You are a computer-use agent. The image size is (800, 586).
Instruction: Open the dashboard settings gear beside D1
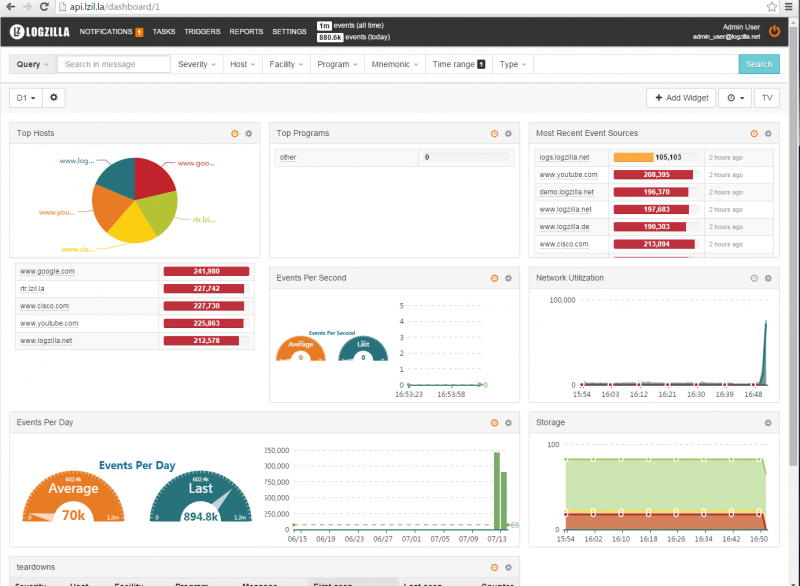(54, 97)
